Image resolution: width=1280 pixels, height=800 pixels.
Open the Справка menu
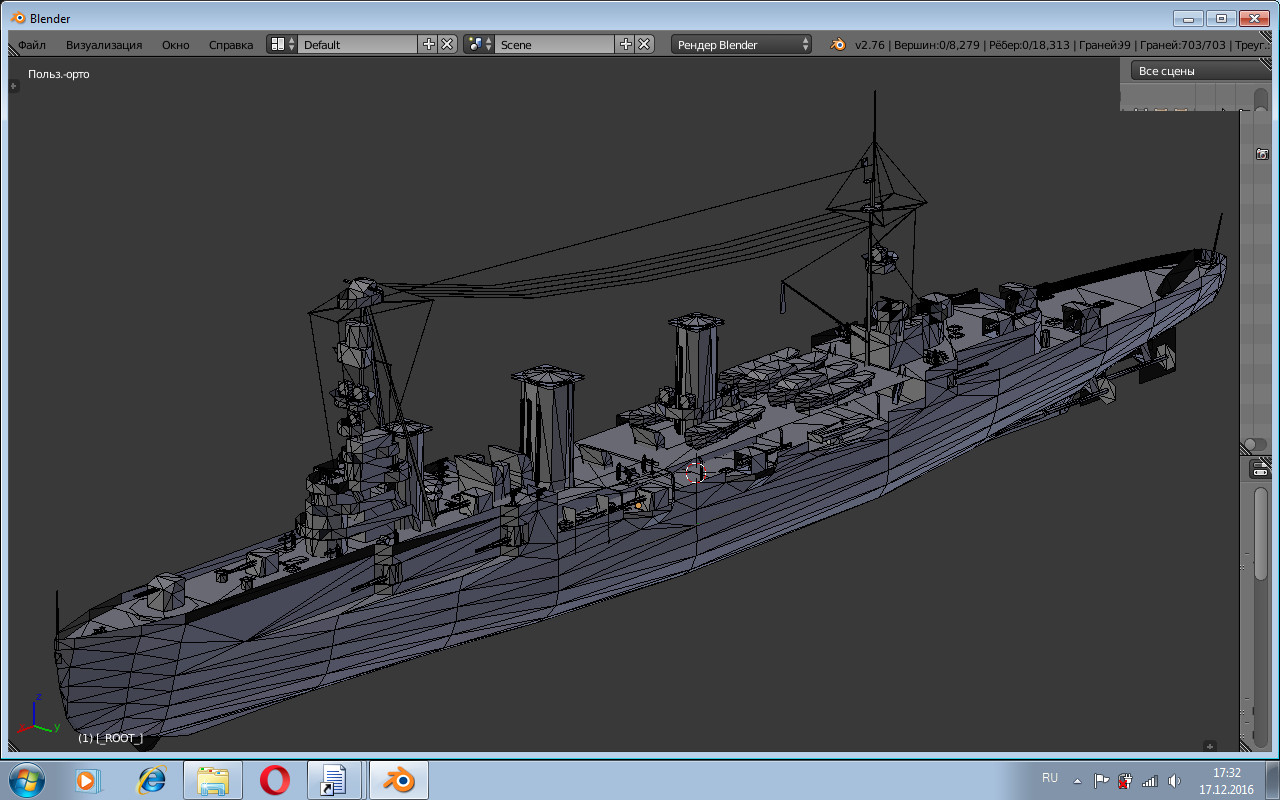[230, 44]
